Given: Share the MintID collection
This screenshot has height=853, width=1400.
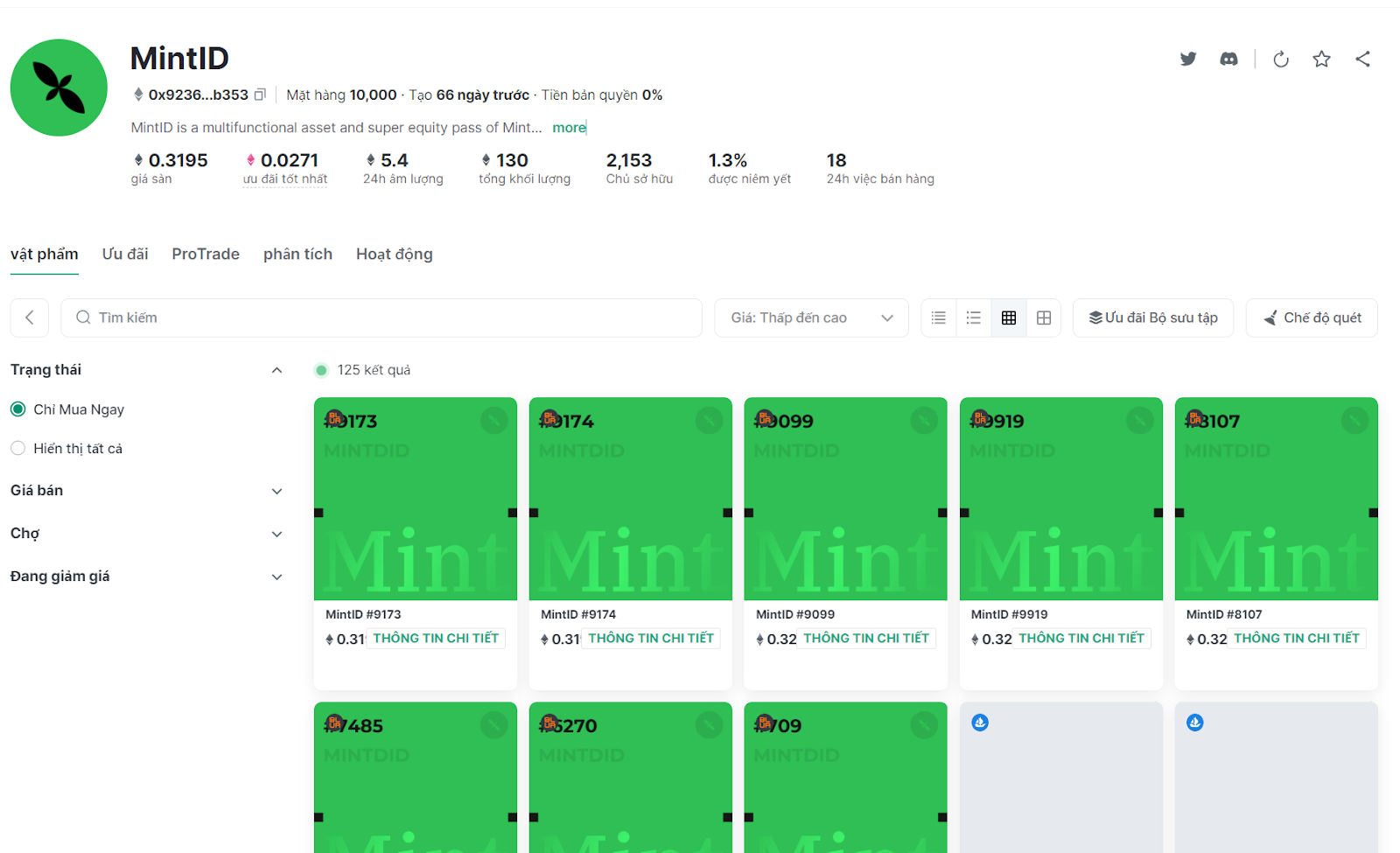Looking at the screenshot, I should 1362,59.
